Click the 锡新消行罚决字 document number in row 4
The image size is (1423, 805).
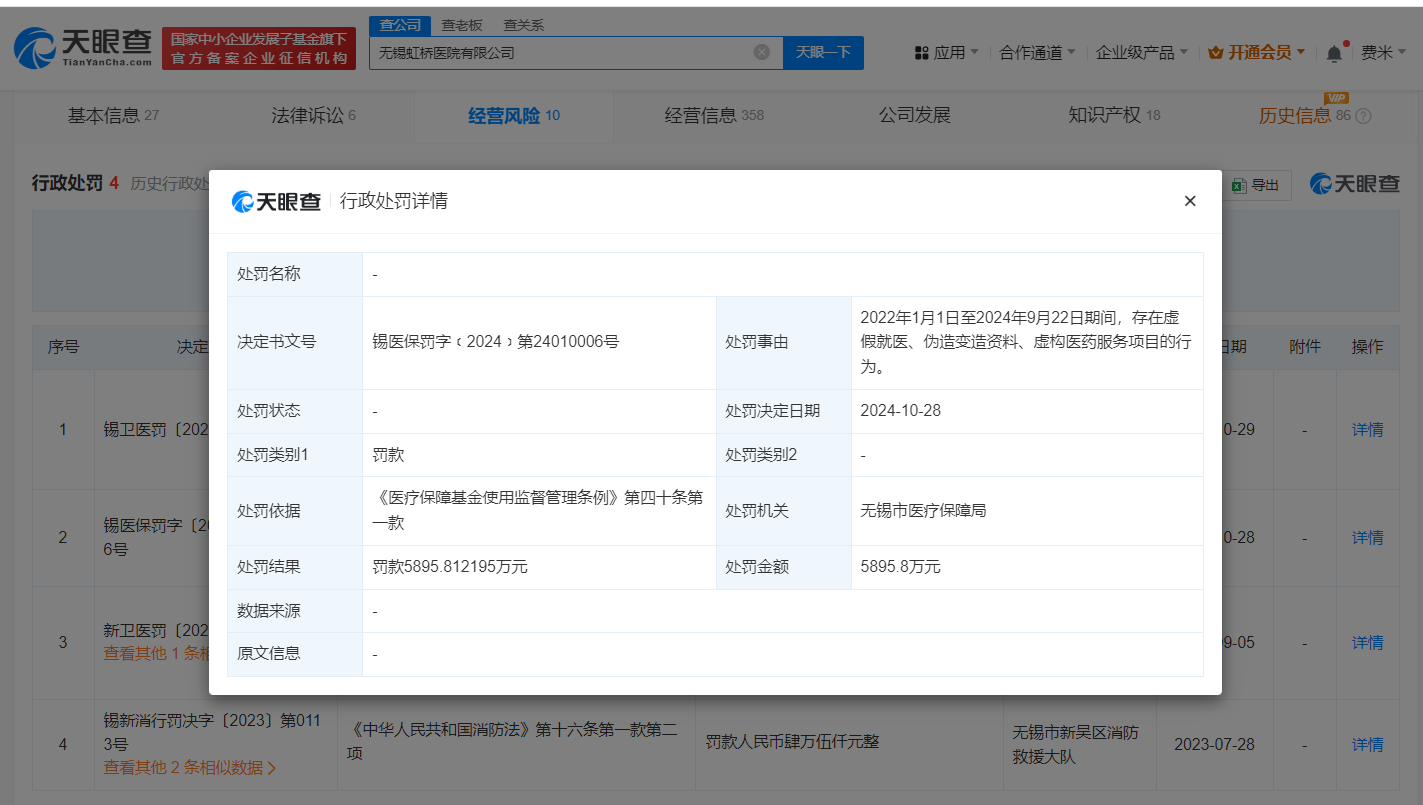(213, 732)
